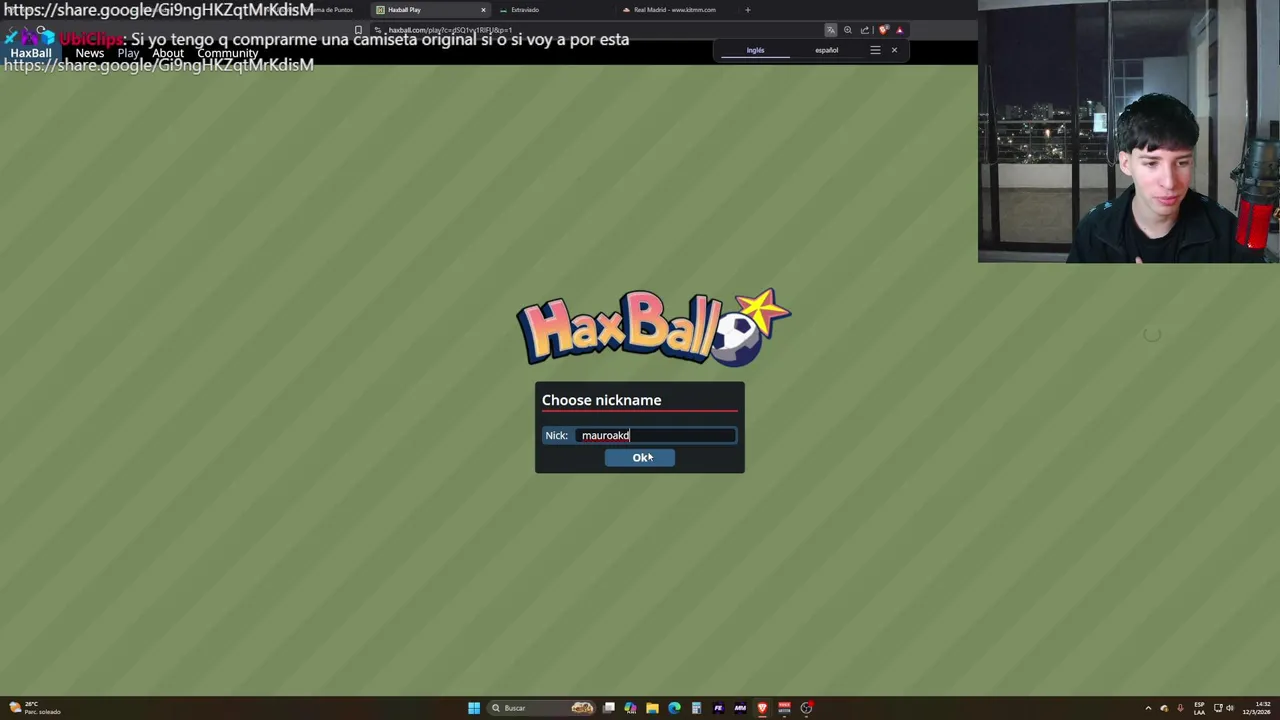Click the ESP LAA language indicator
This screenshot has height=720, width=1280.
click(1199, 708)
